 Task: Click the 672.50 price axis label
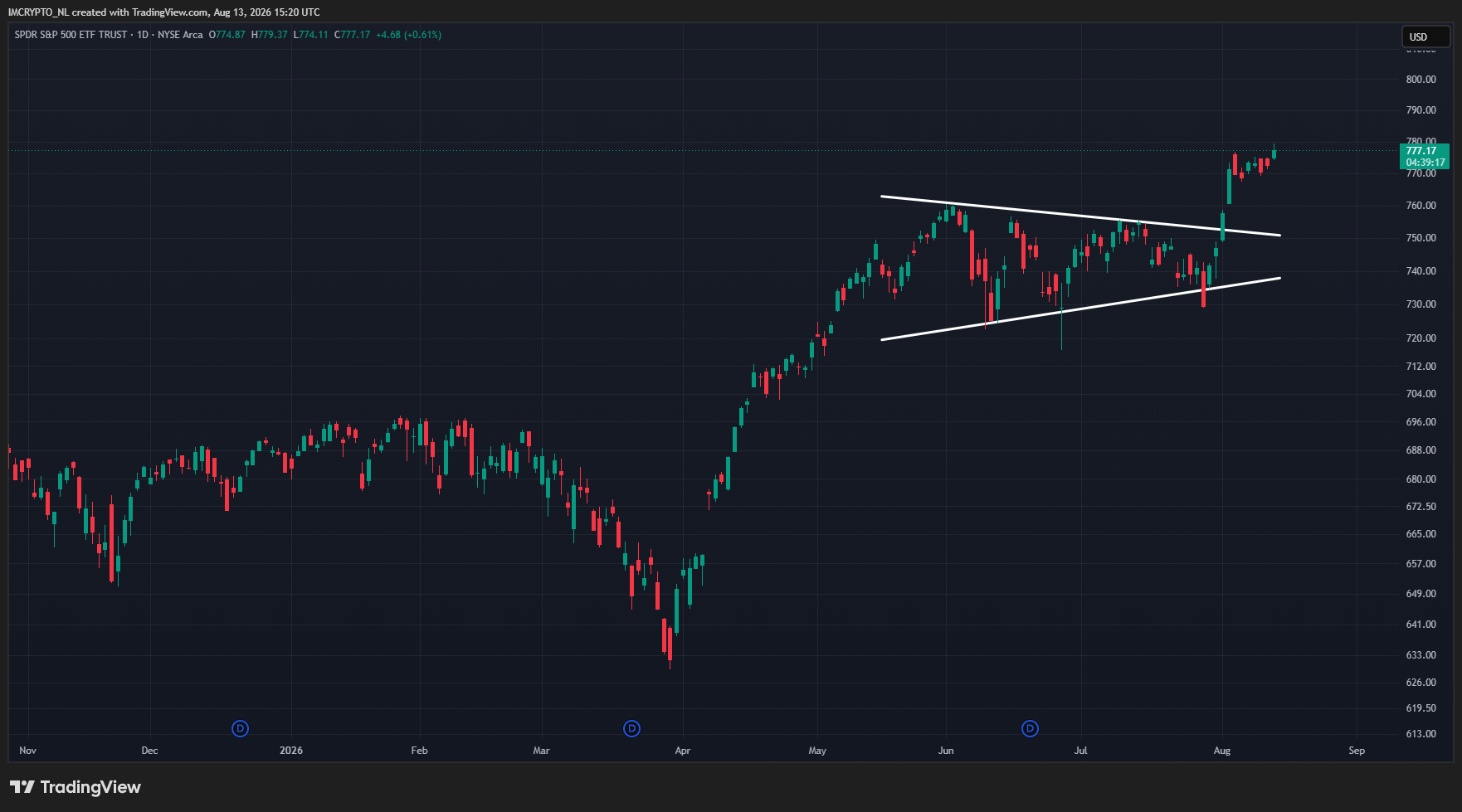(x=1421, y=507)
